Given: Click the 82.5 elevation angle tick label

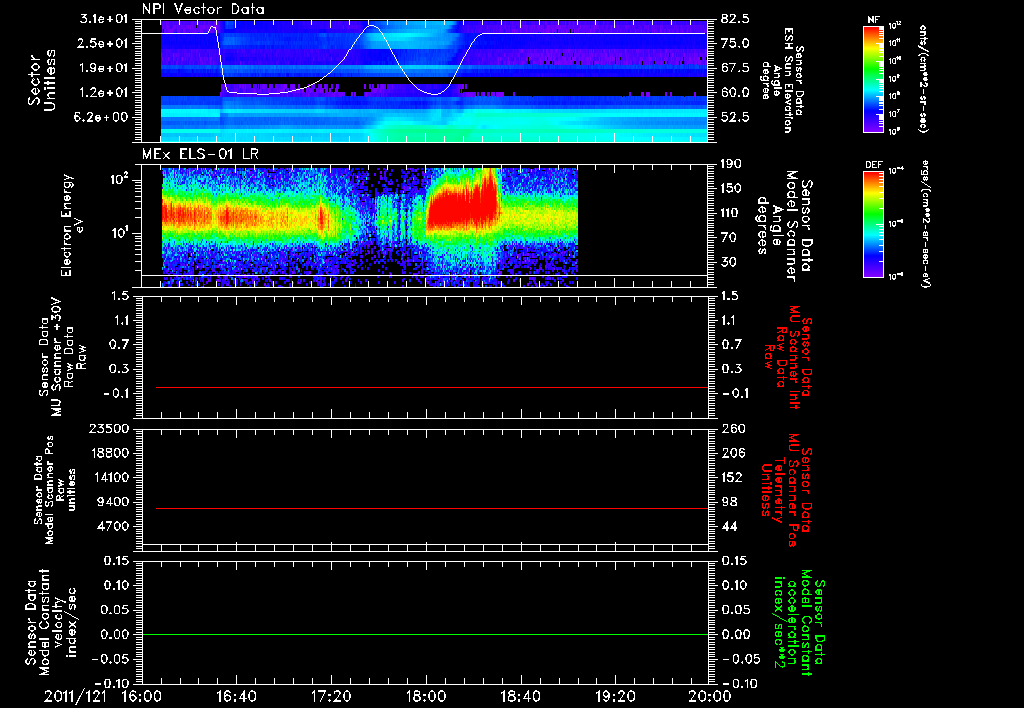Looking at the screenshot, I should [735, 18].
